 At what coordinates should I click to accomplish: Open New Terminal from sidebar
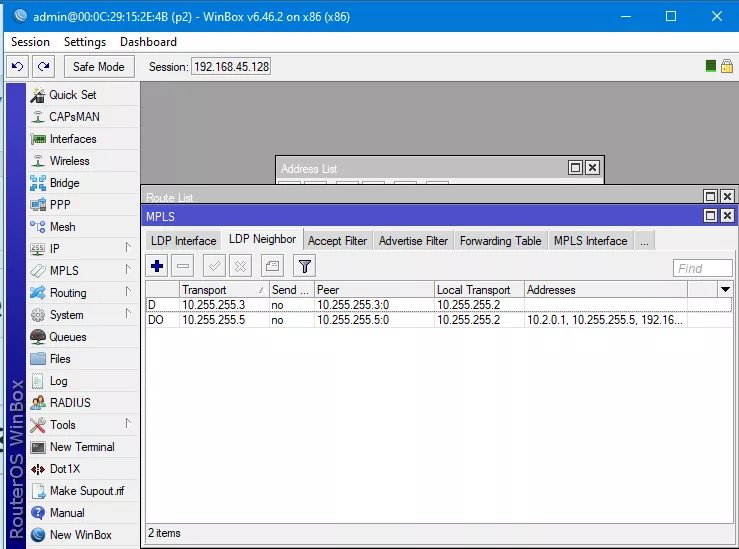(83, 447)
